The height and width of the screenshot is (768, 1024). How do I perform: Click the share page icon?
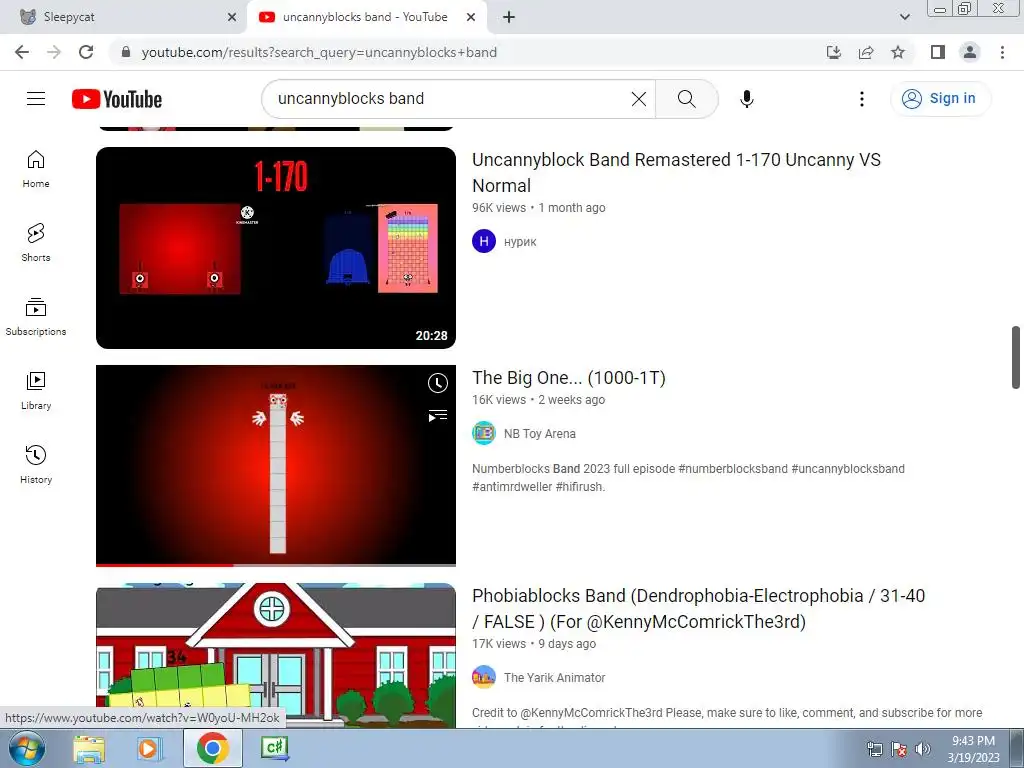(x=866, y=52)
